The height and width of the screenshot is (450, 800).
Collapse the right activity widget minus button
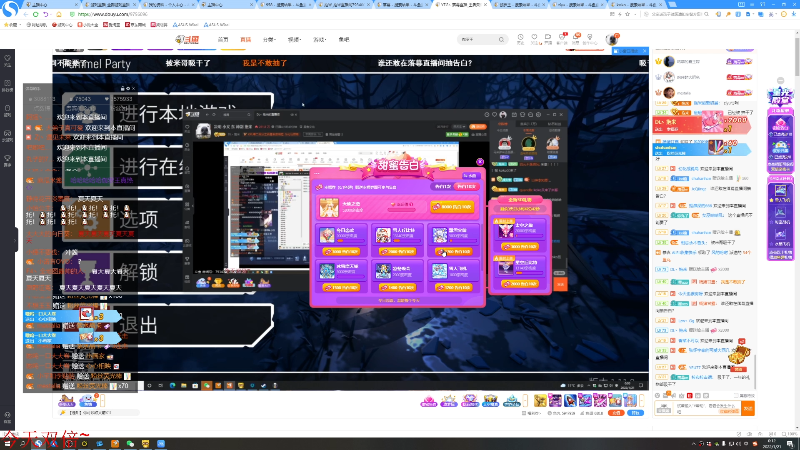781,81
